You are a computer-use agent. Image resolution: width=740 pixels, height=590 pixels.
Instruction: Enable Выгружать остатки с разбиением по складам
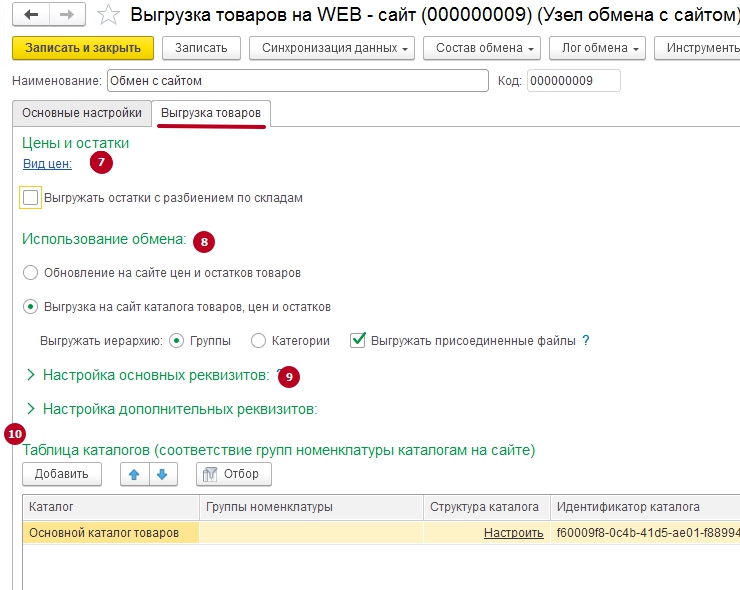coord(31,198)
